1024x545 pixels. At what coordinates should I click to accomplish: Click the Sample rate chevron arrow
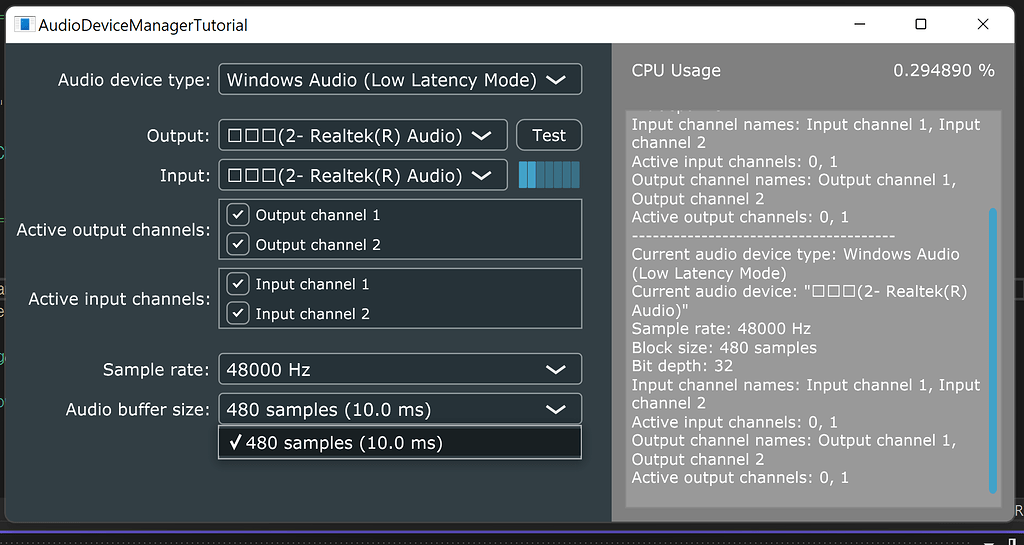point(556,369)
